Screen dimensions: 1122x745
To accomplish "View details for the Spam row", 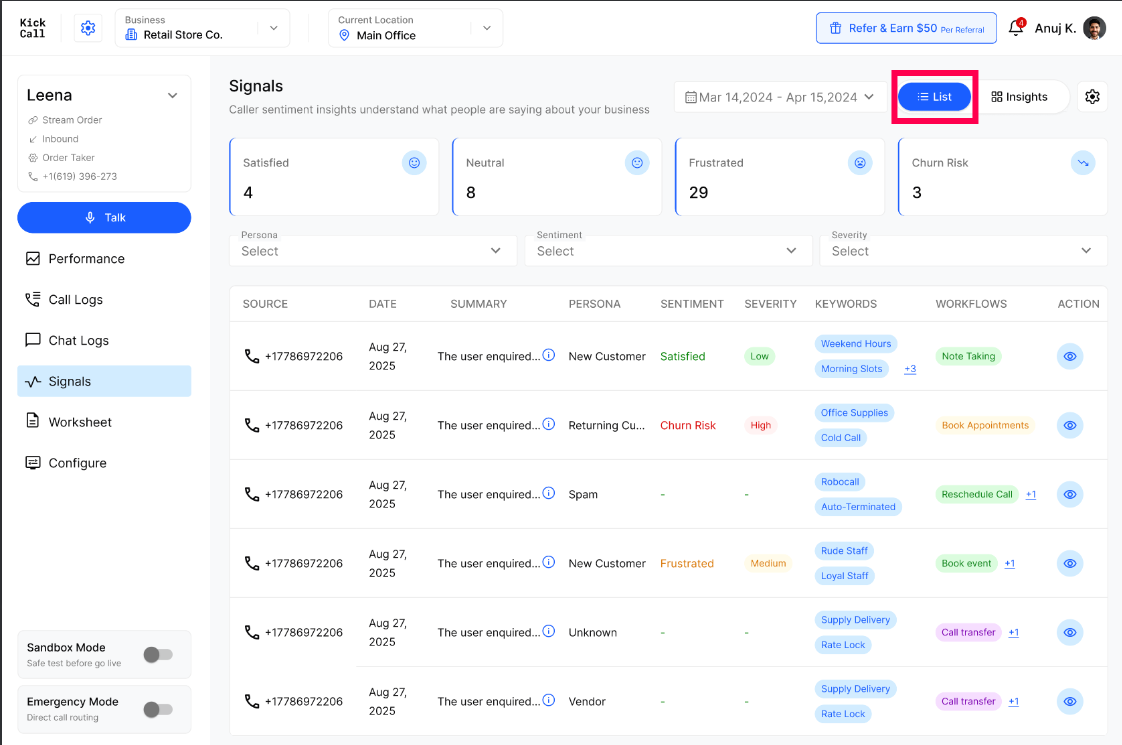I will point(1070,495).
